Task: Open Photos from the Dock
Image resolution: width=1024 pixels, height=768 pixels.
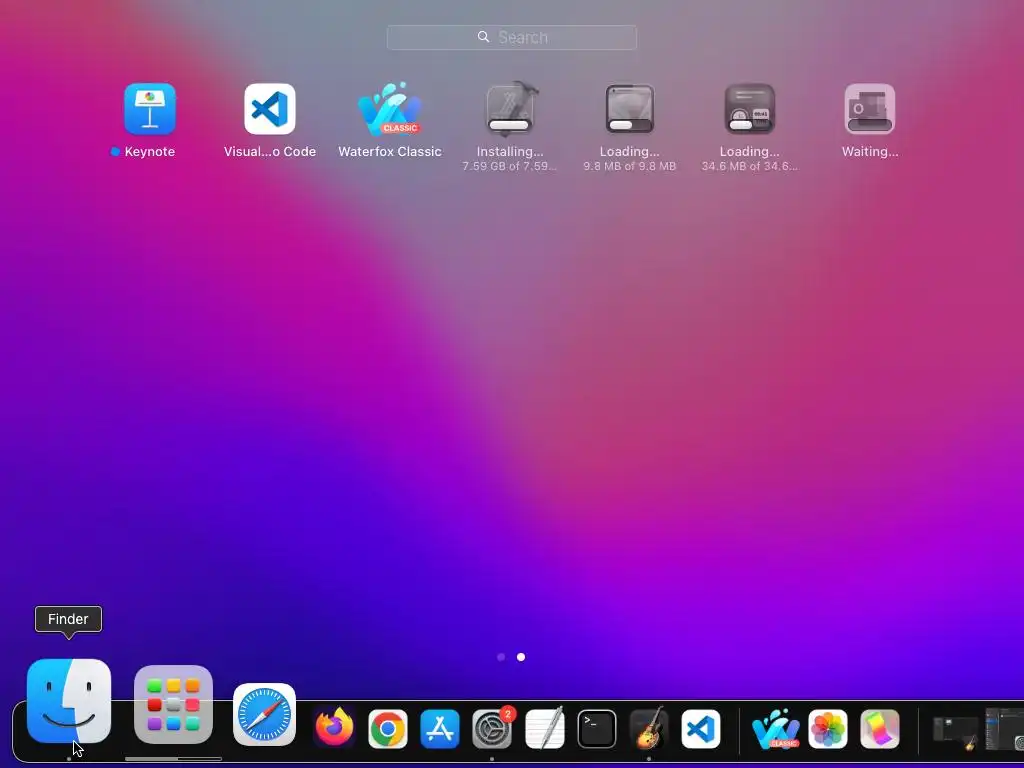Action: (x=828, y=729)
